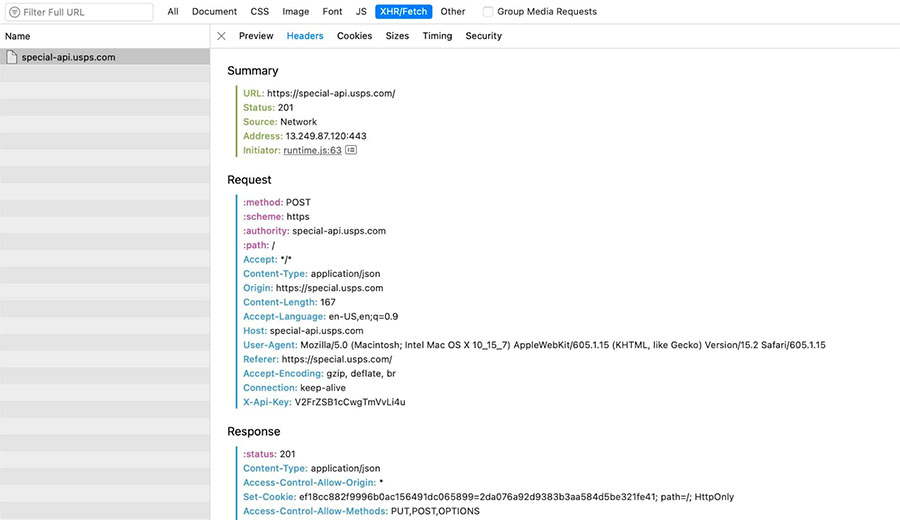
Task: Click the Source Network line
Action: (x=280, y=122)
